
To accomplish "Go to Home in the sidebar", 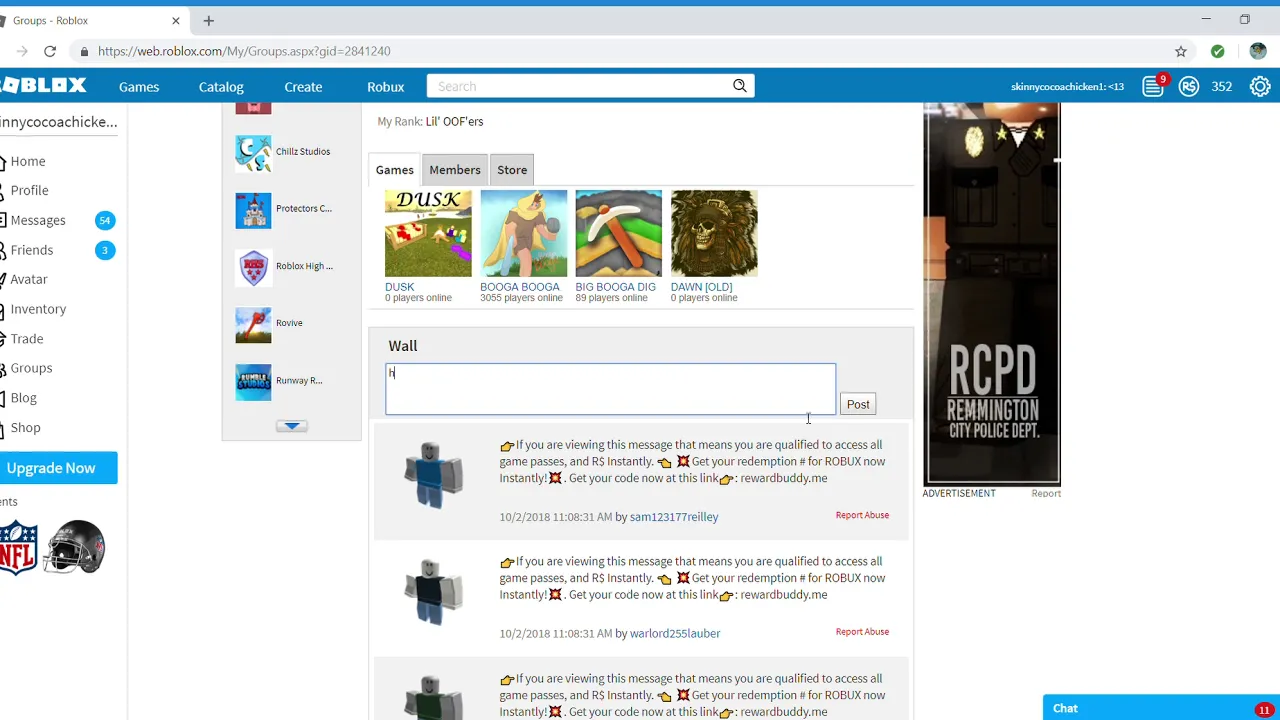I will pyautogui.click(x=28, y=161).
